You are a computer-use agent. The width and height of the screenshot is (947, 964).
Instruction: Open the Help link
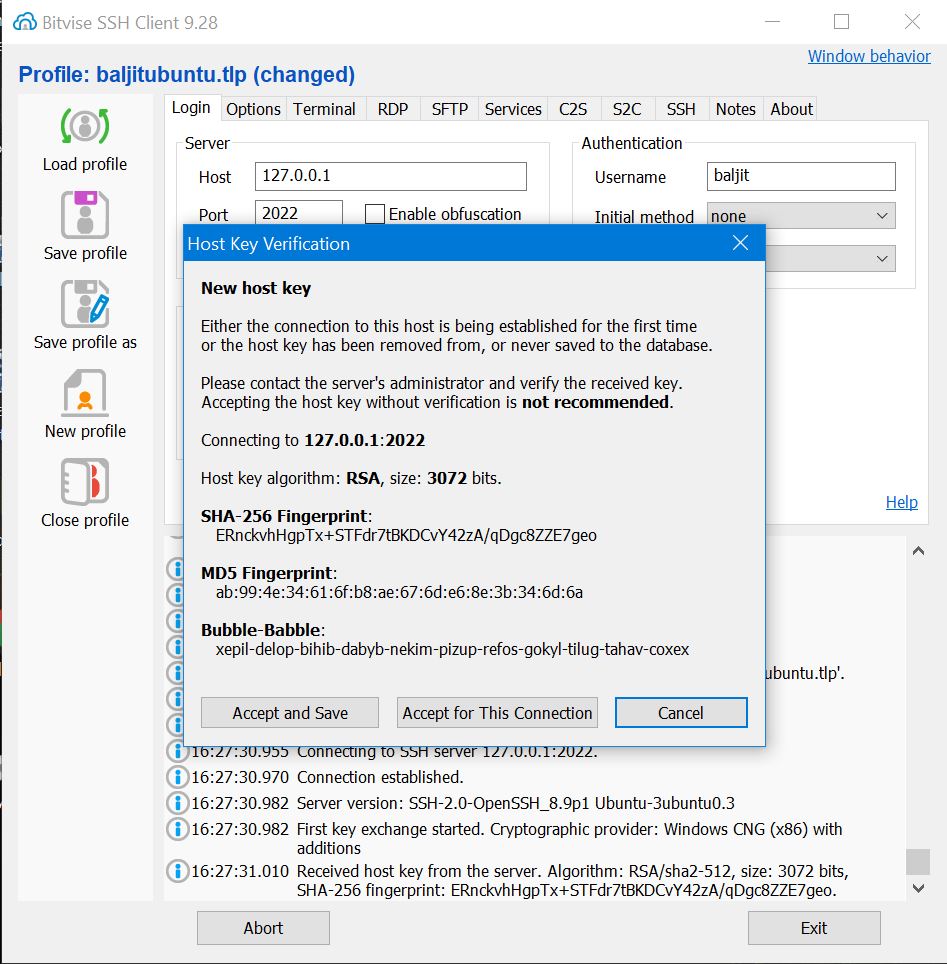coord(901,502)
